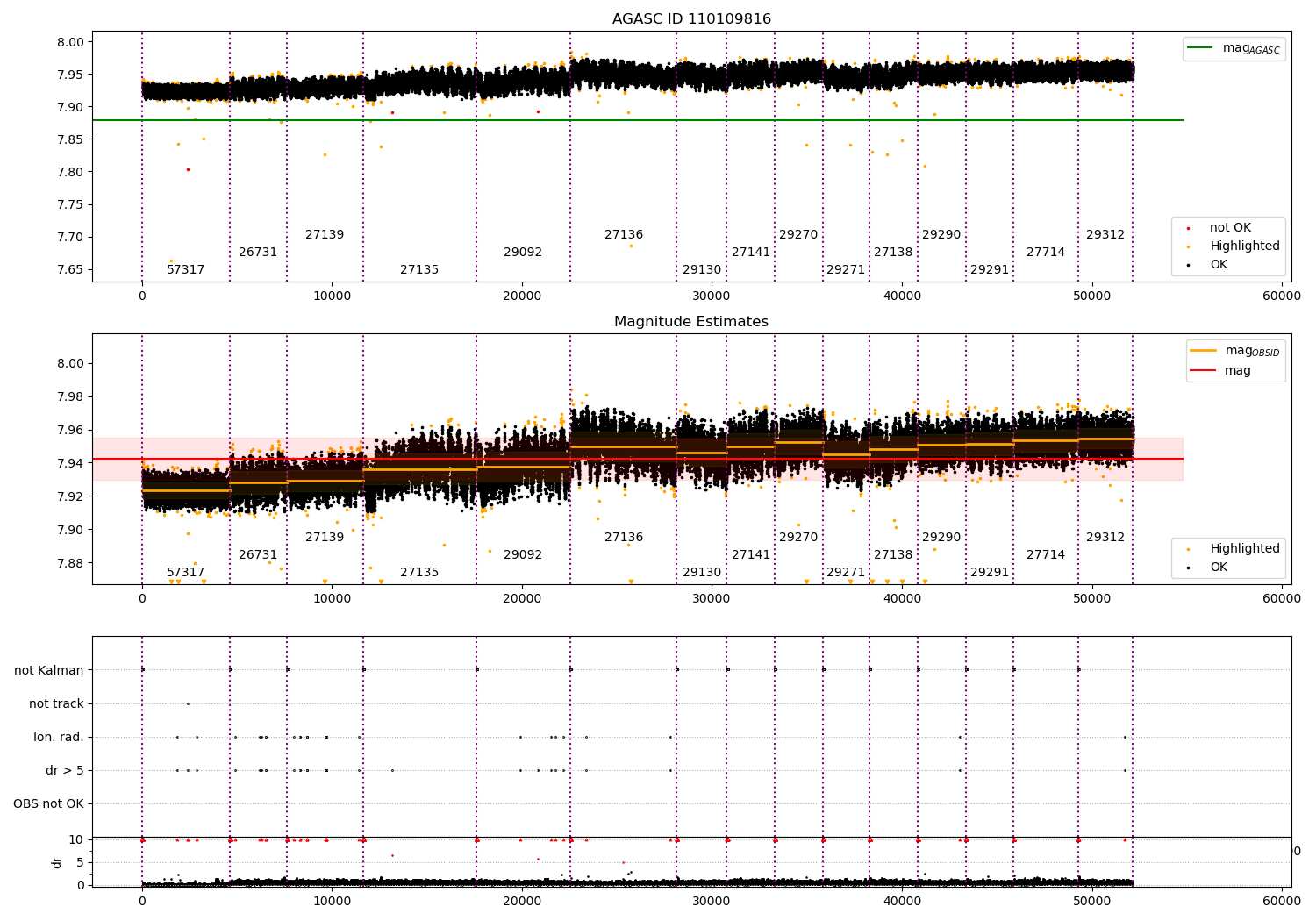1316x921 pixels.
Task: Click the mag OBSID legend label
Action: [x=1253, y=351]
